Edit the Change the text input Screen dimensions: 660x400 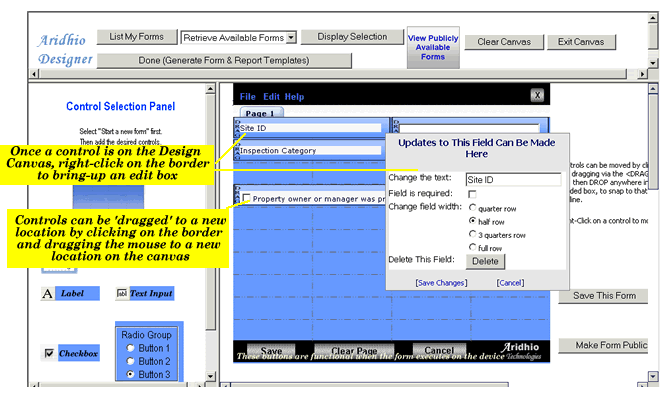coord(514,180)
